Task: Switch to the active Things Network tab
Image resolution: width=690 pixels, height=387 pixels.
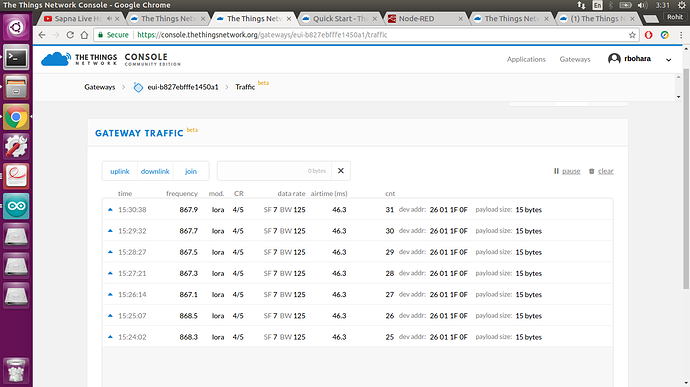Action: [x=253, y=19]
